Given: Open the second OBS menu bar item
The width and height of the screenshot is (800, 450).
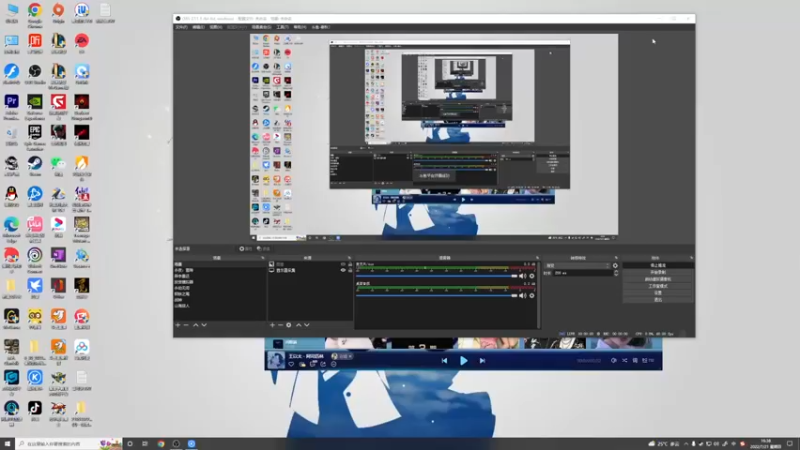Looking at the screenshot, I should click(x=198, y=27).
